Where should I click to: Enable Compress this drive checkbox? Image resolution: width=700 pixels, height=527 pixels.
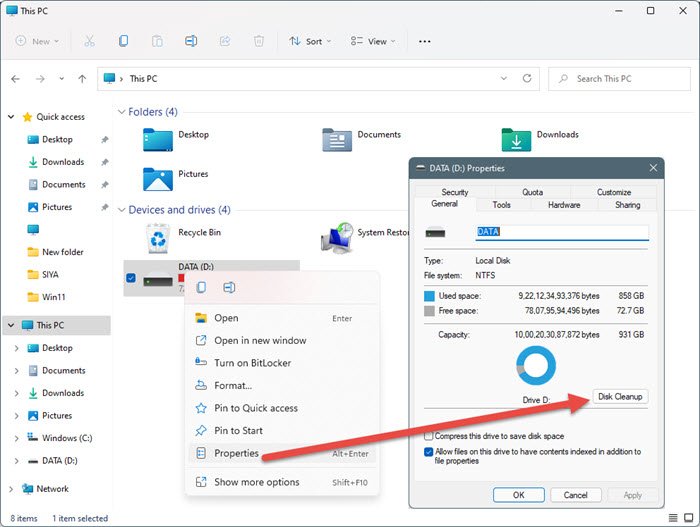coord(429,436)
